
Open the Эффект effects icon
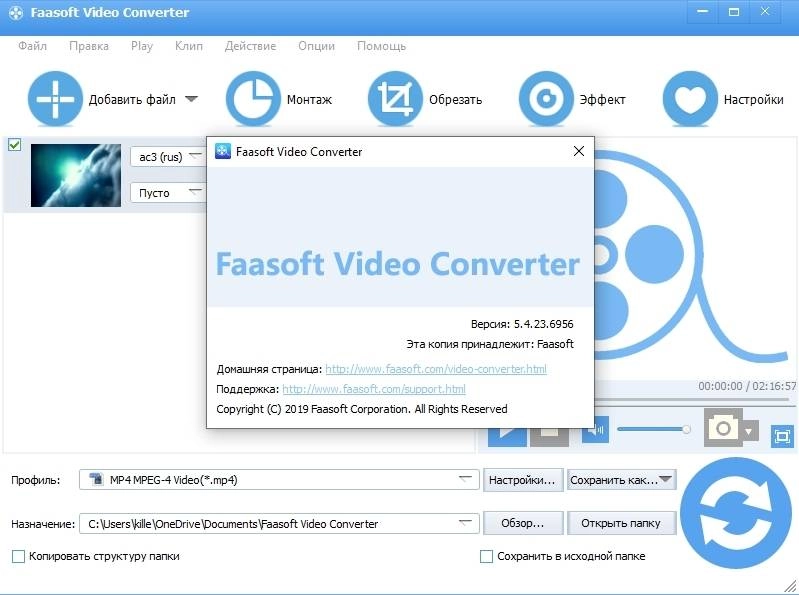click(x=546, y=99)
